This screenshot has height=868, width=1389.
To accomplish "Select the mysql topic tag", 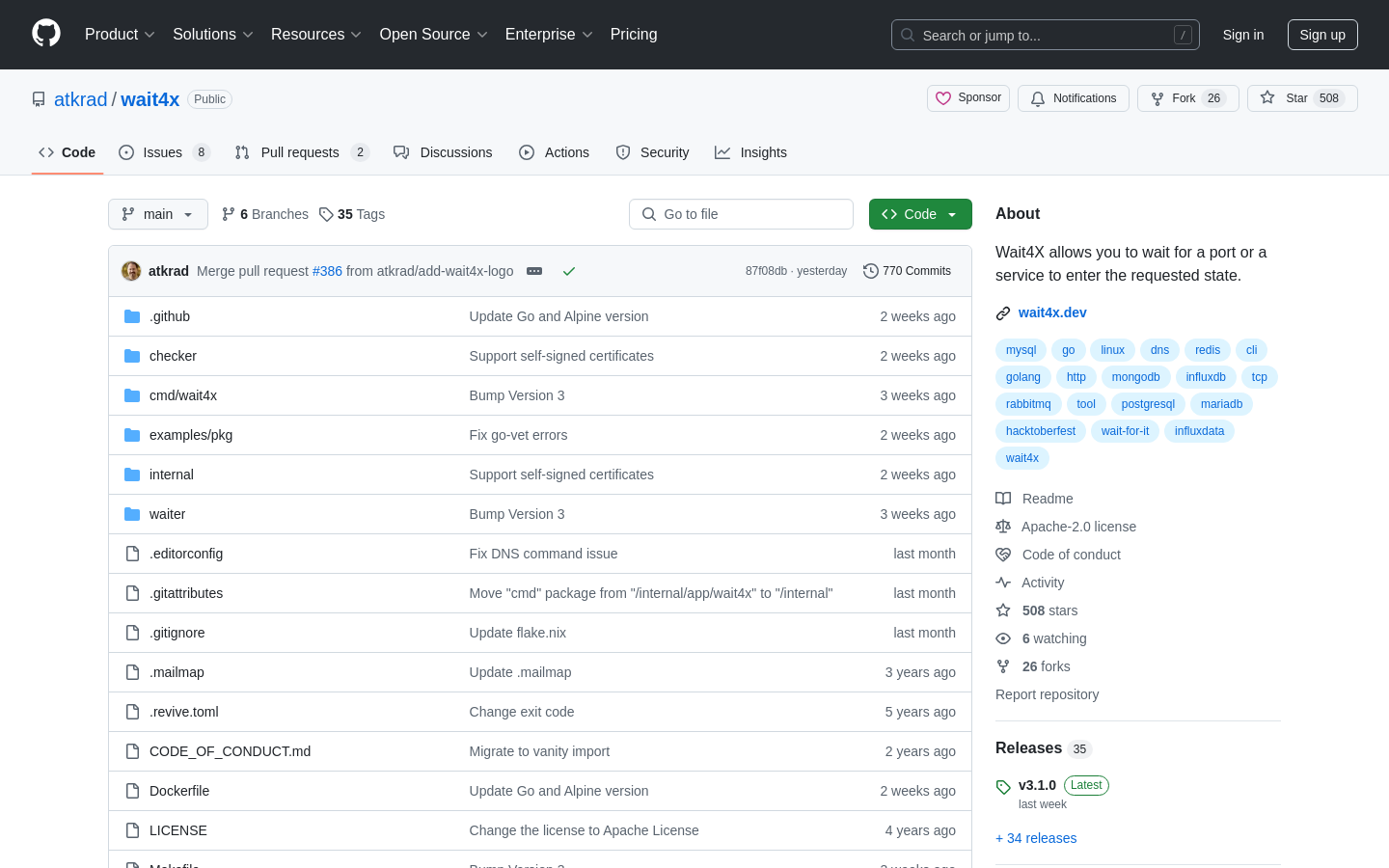I will (x=1021, y=350).
